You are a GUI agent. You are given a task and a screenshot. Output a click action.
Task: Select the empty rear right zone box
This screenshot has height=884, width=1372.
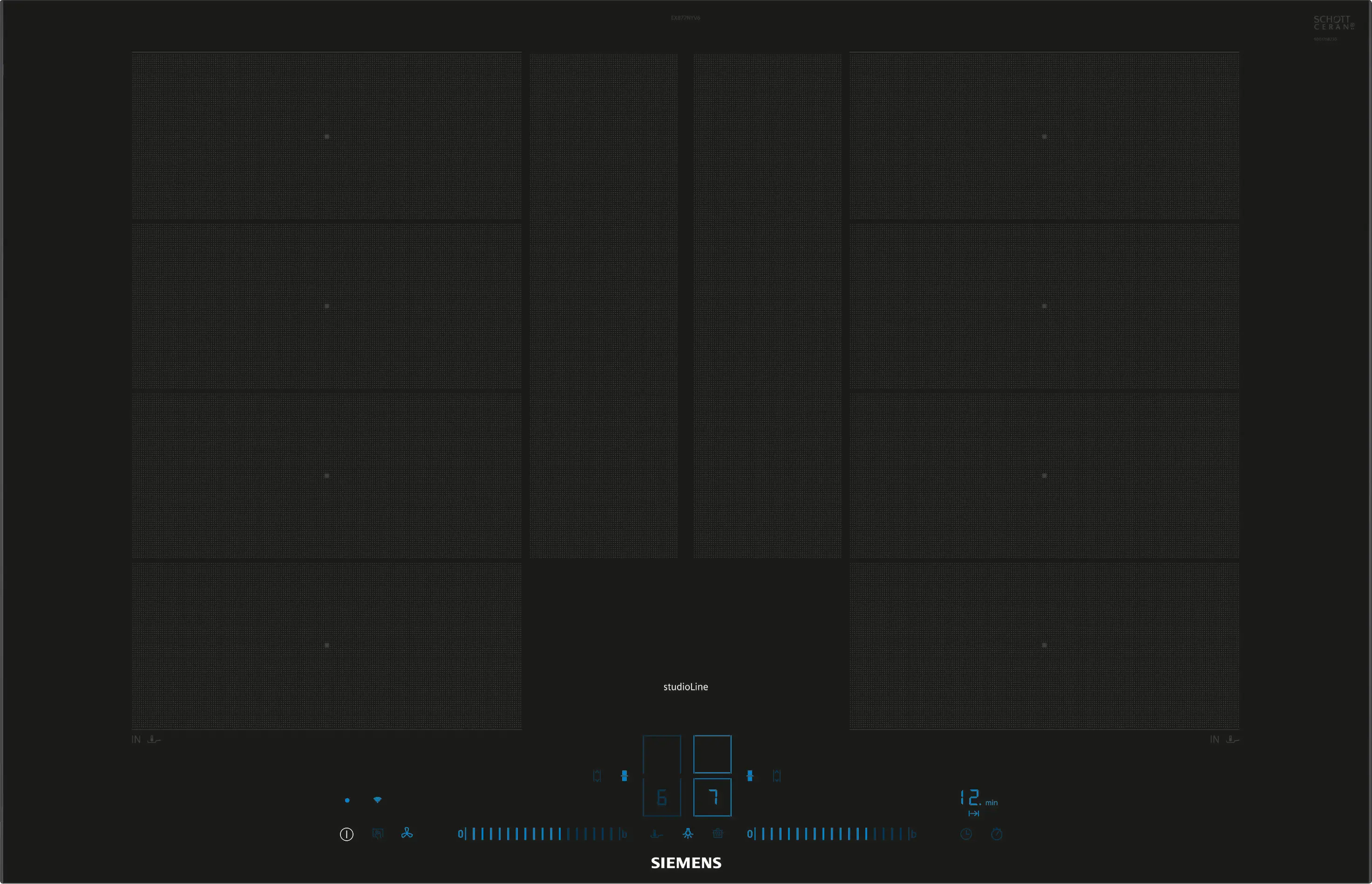712,754
